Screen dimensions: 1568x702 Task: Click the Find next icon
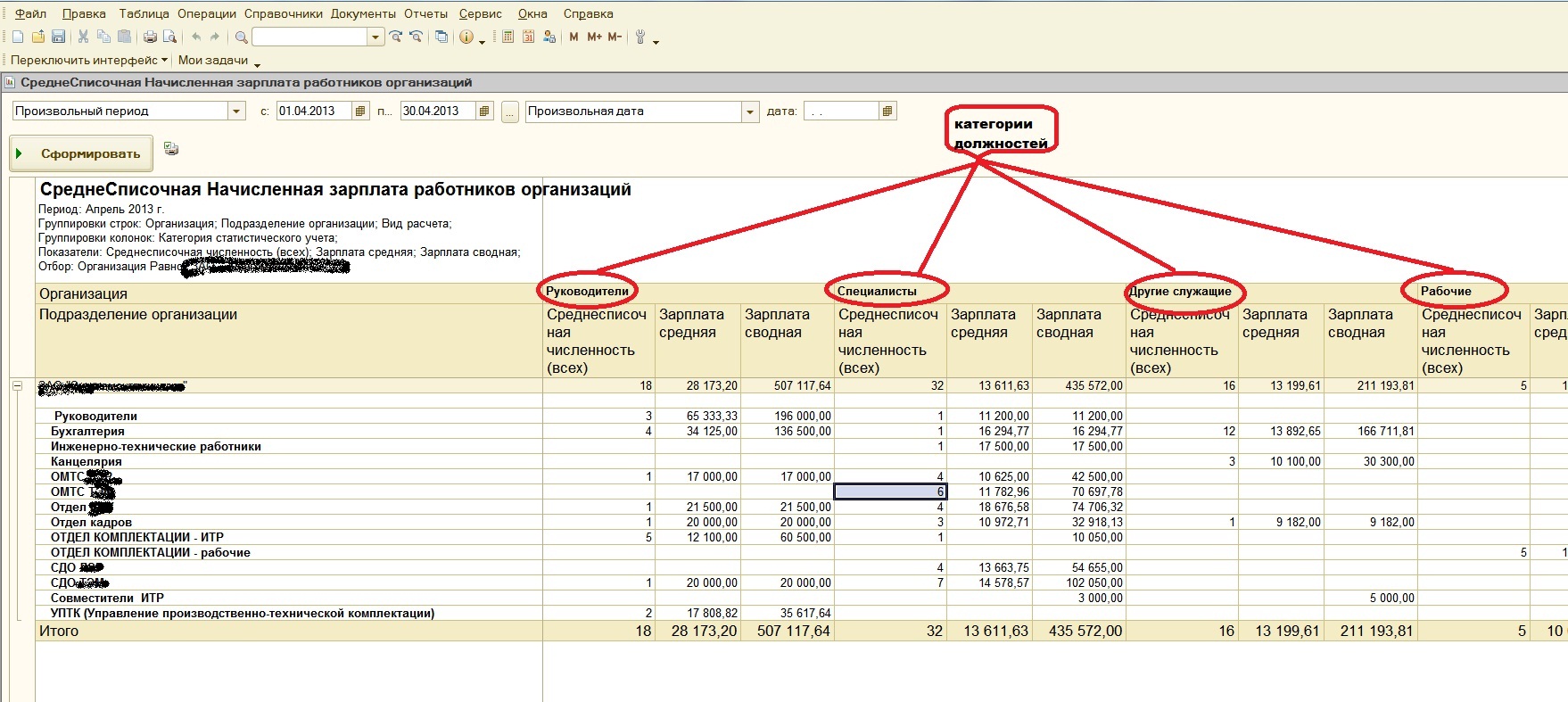(396, 37)
